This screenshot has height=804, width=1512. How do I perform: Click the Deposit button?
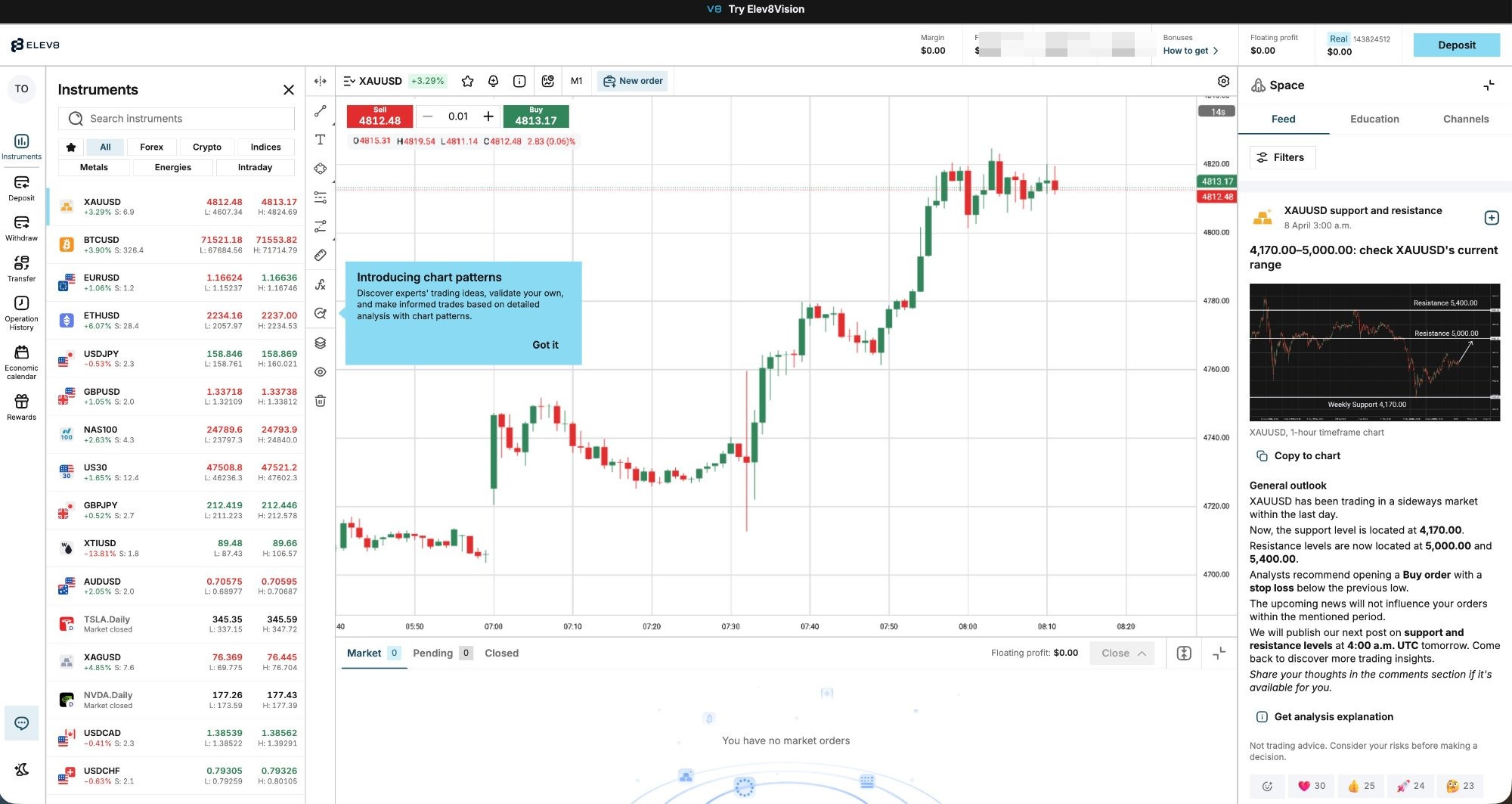pos(1456,45)
